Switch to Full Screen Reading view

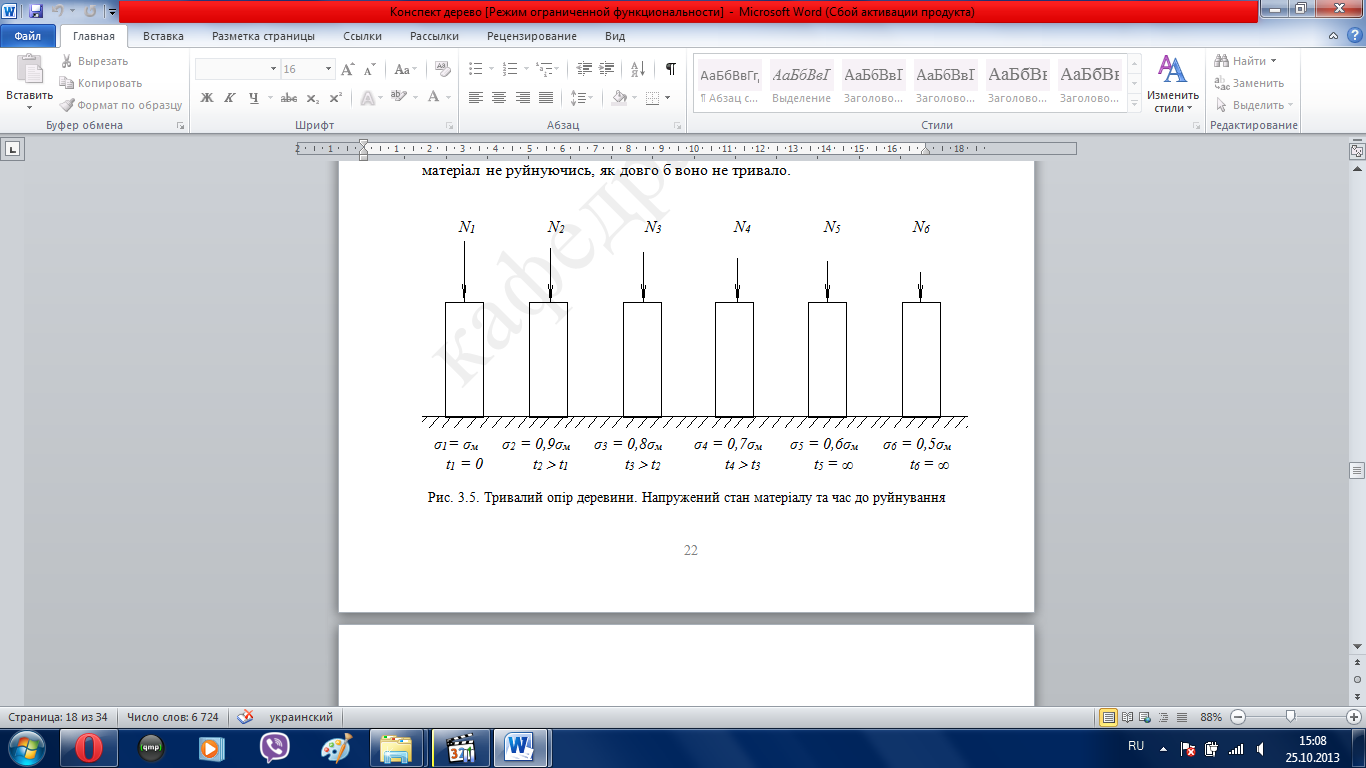(1128, 717)
